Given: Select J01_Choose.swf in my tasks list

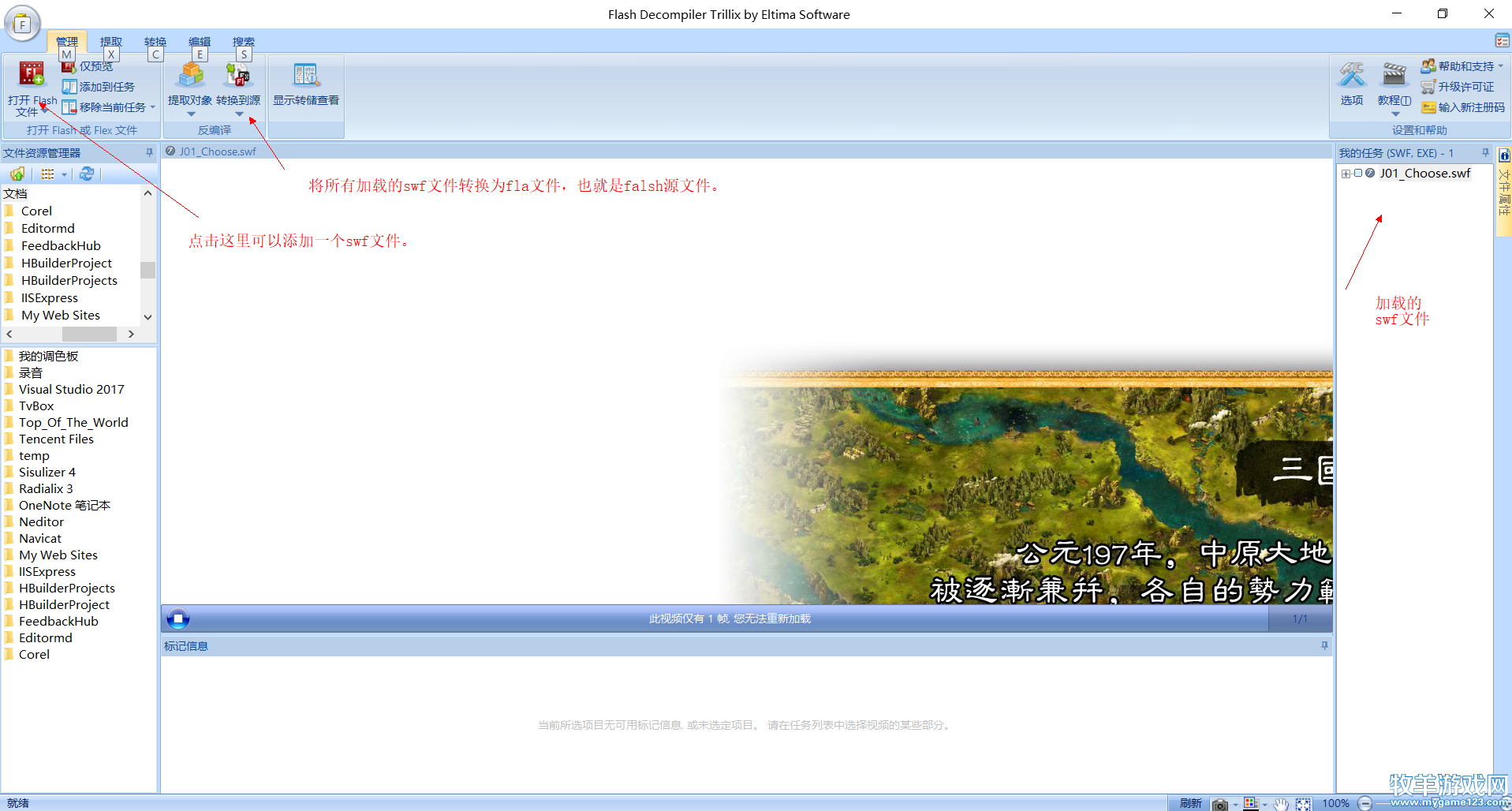Looking at the screenshot, I should (x=1425, y=174).
